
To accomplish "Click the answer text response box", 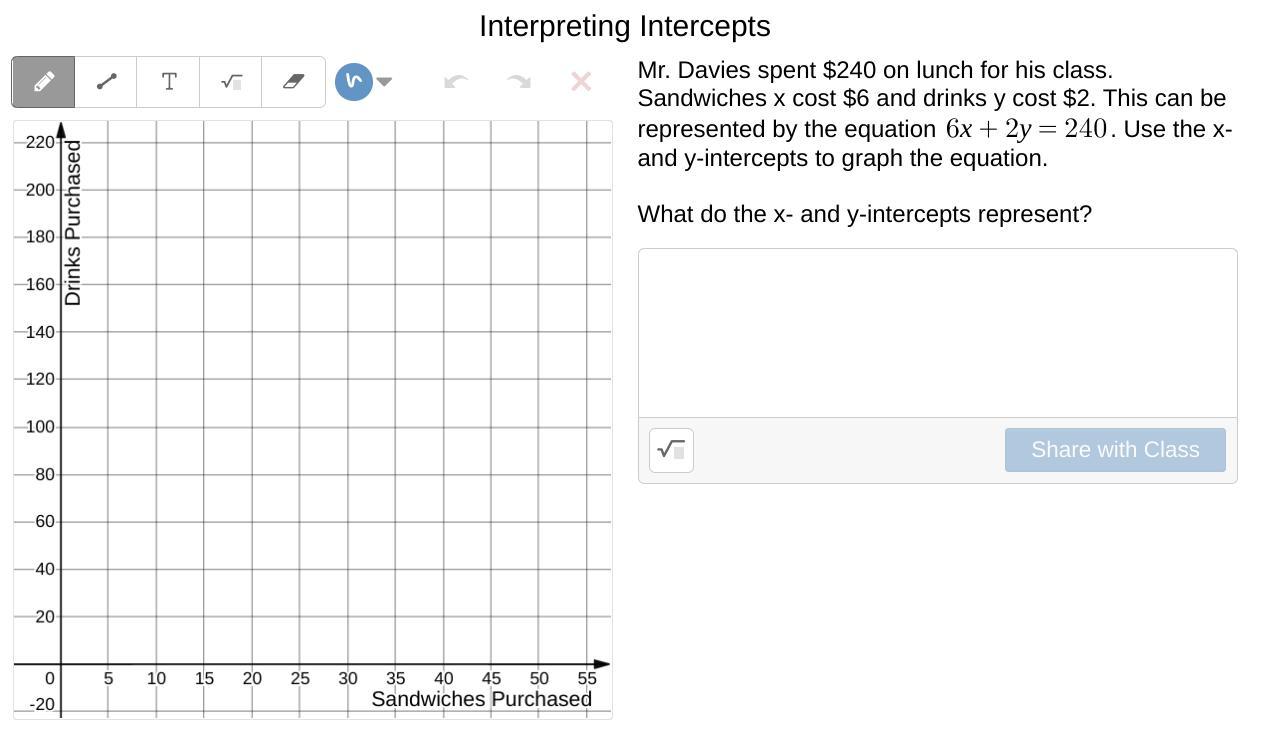I will tap(937, 333).
